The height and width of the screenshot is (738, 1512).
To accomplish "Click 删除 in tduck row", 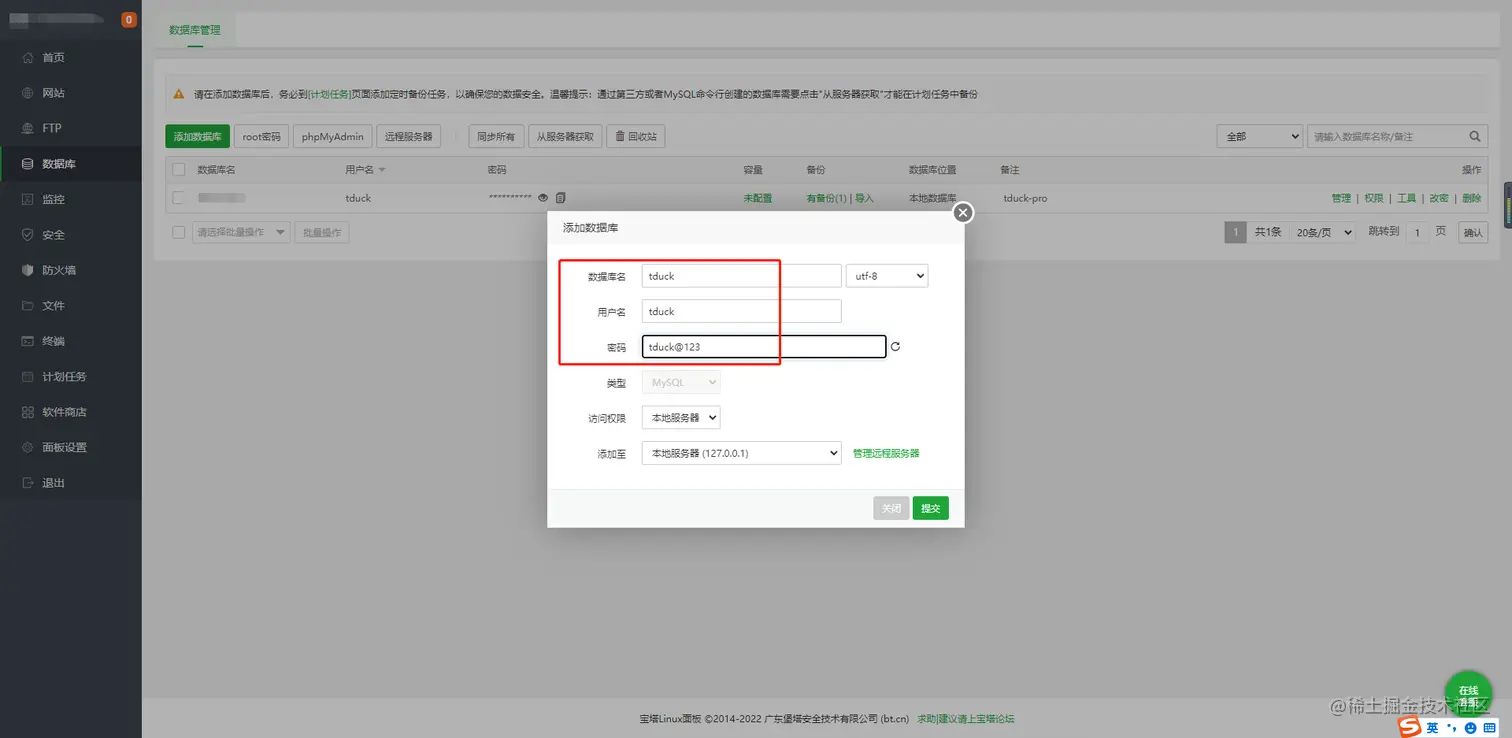I will 1471,198.
